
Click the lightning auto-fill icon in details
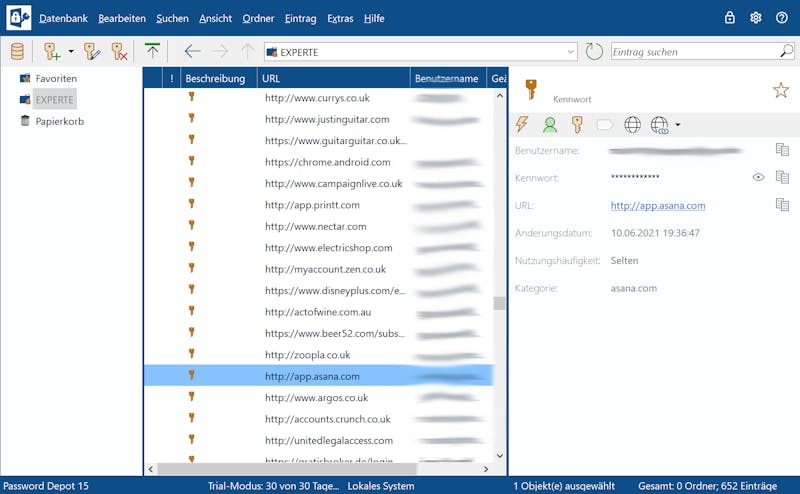(x=521, y=124)
